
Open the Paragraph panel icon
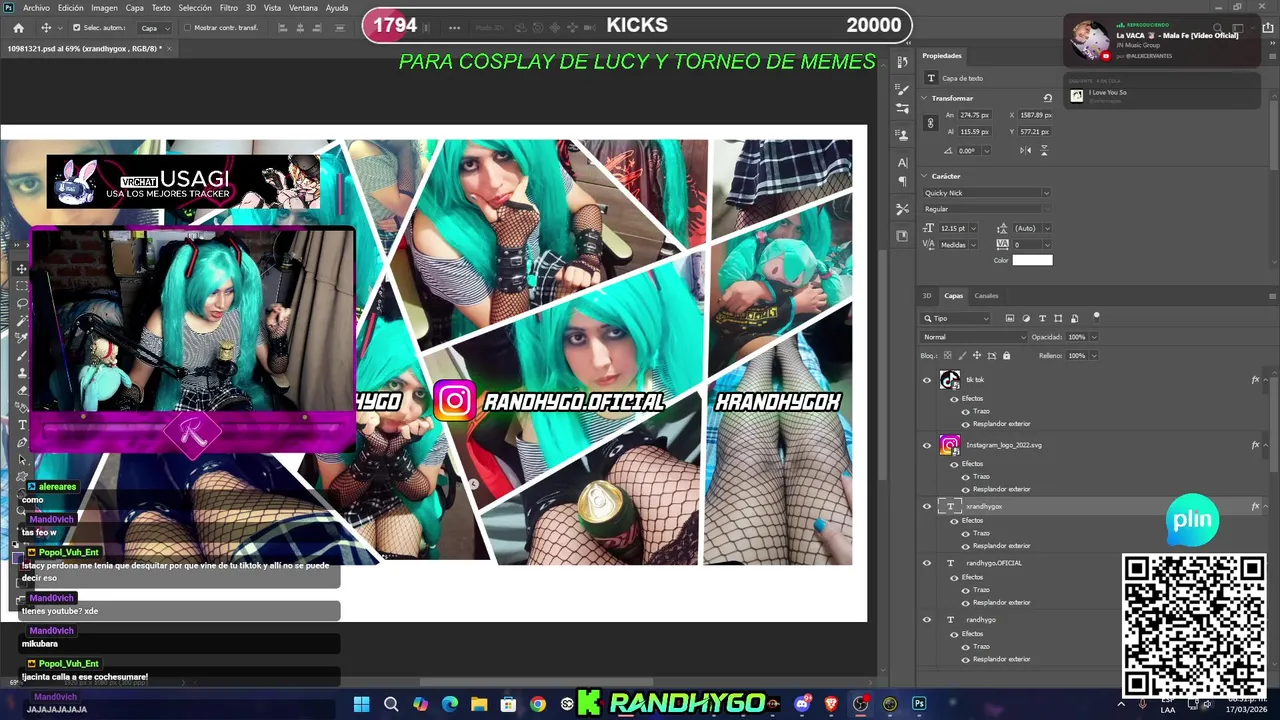(903, 181)
